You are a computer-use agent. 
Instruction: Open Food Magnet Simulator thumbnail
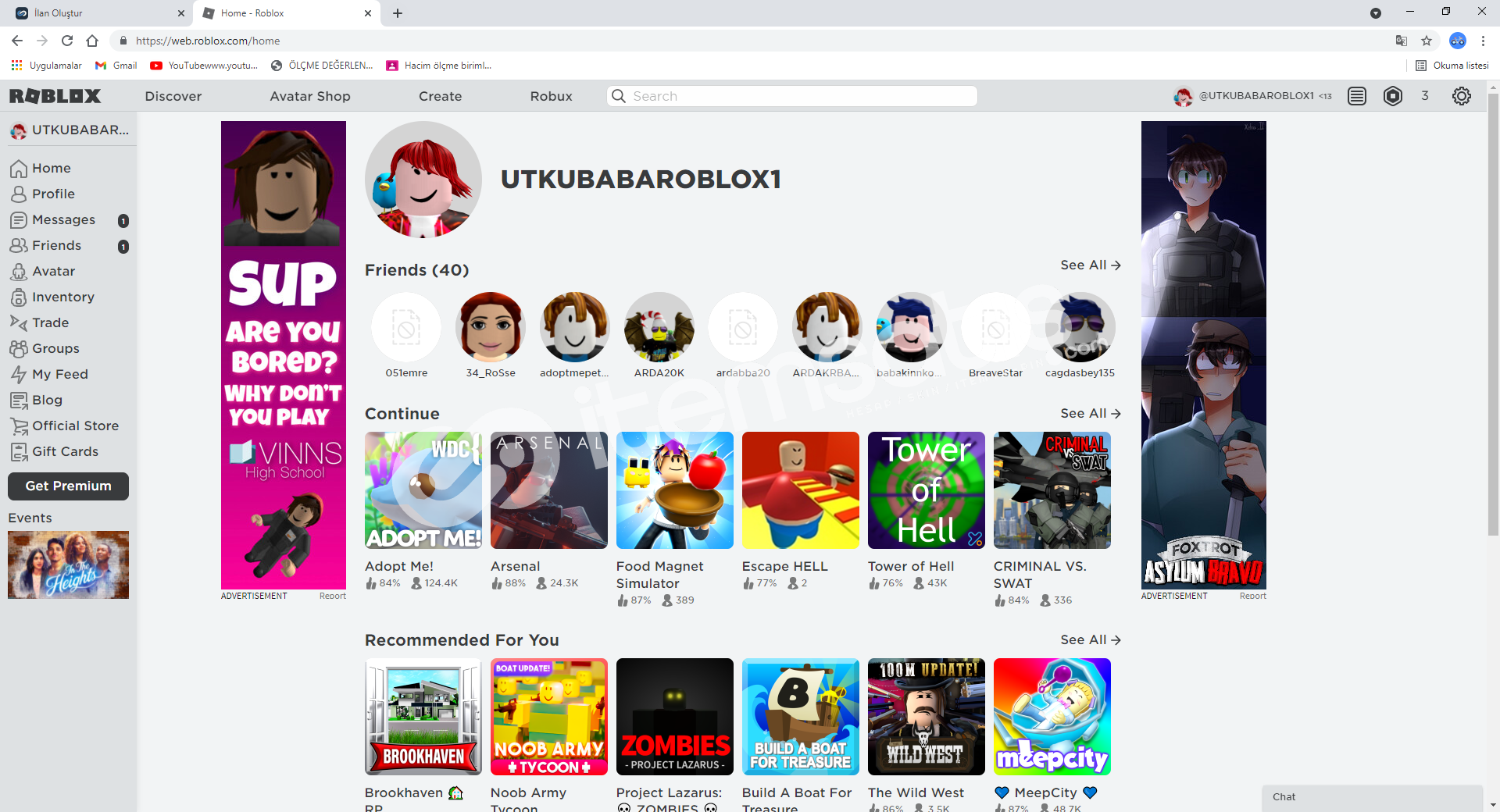coord(675,490)
